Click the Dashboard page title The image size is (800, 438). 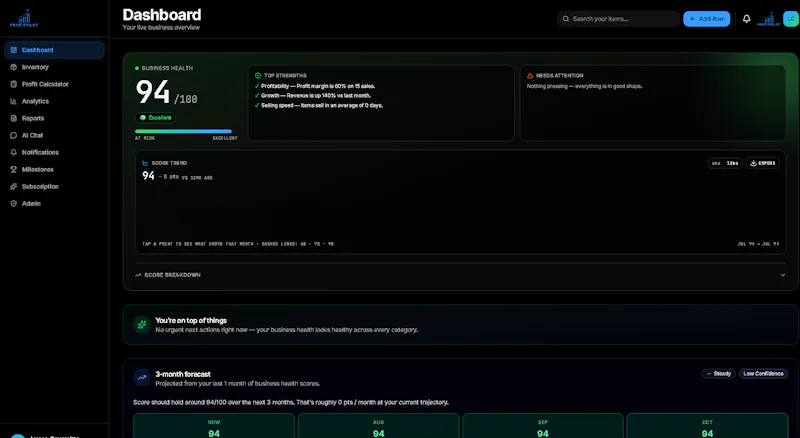162,15
